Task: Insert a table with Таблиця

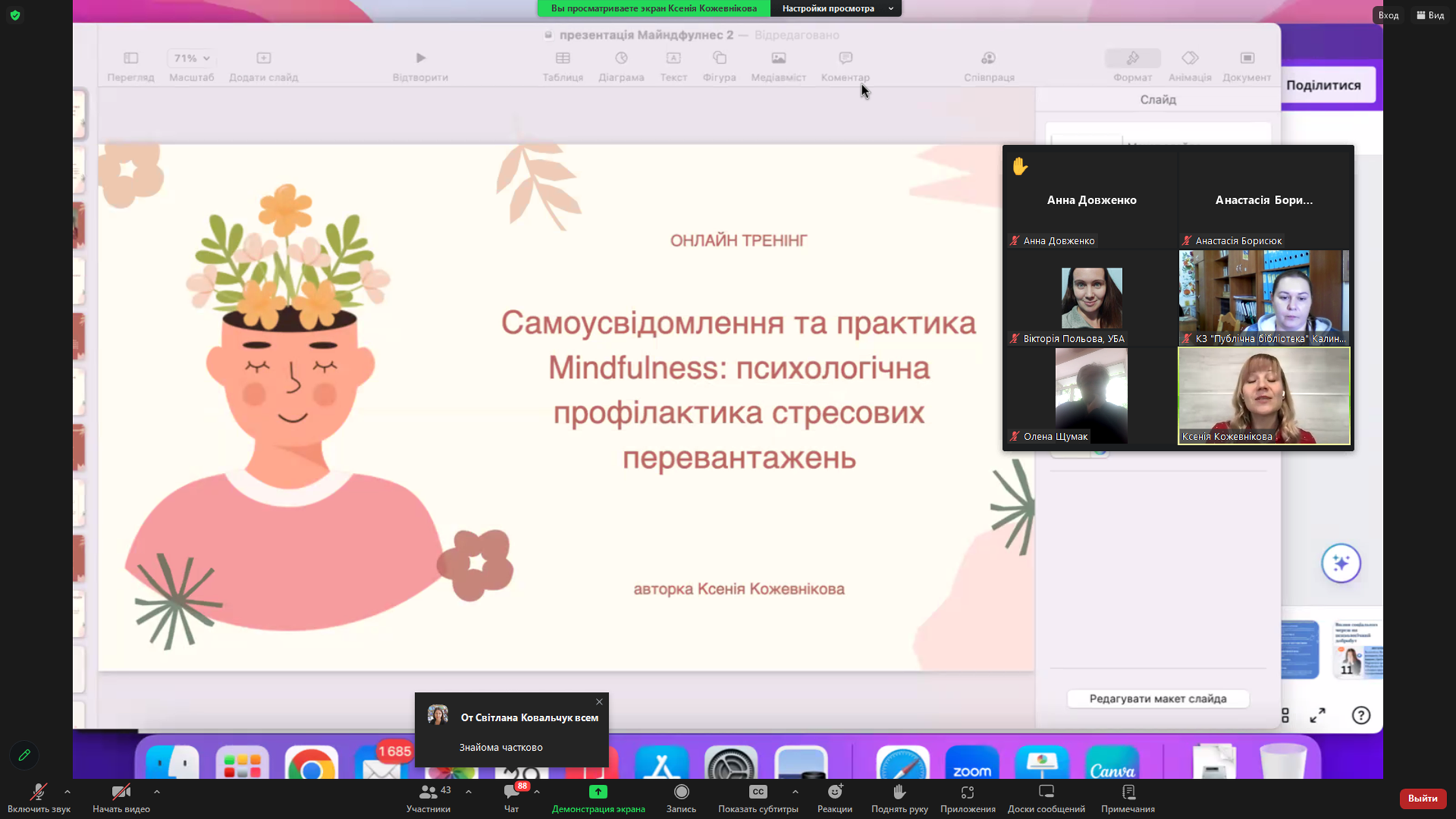Action: coord(562,66)
